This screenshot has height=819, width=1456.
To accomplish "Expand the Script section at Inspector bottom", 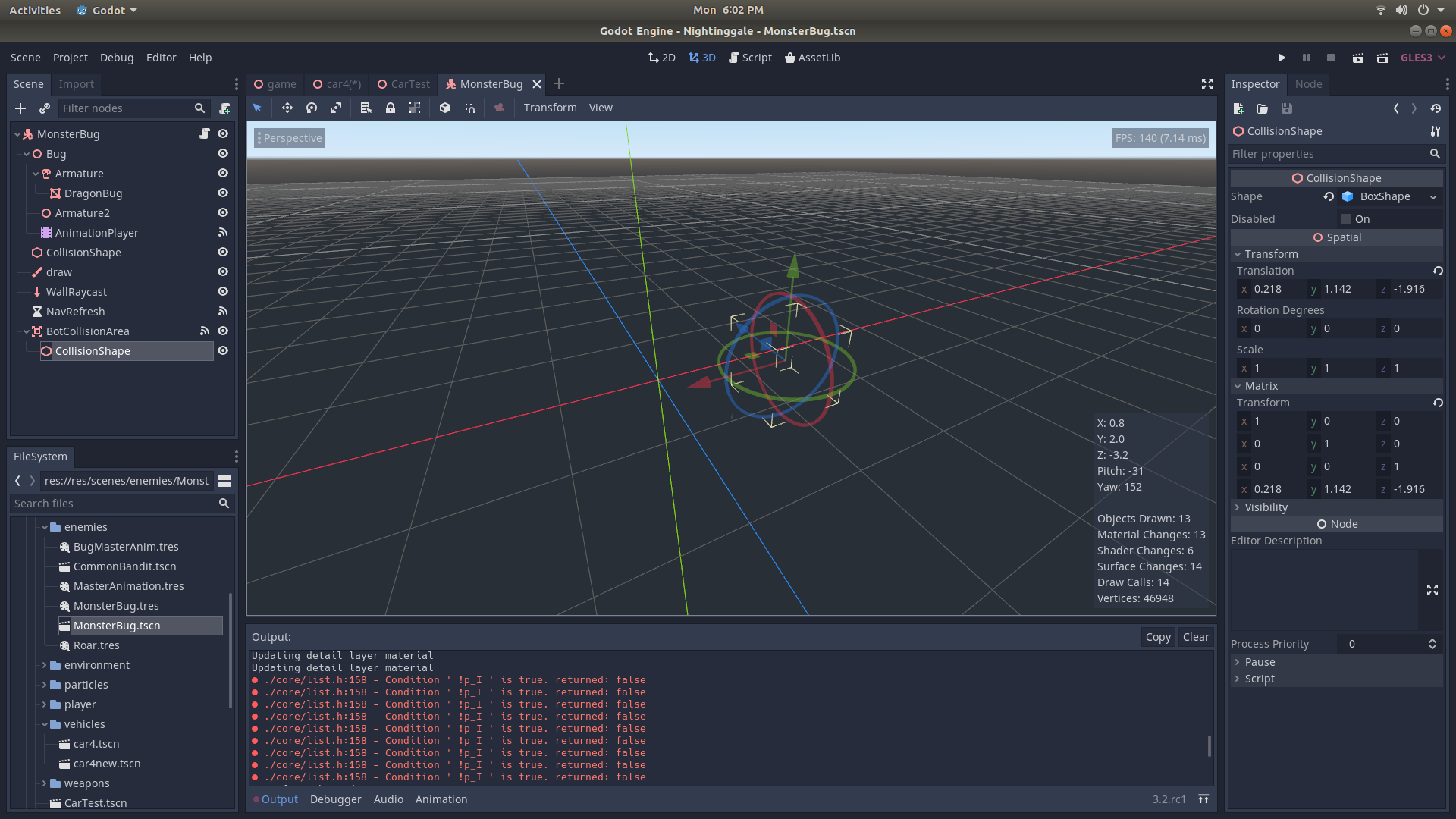I will (1259, 678).
